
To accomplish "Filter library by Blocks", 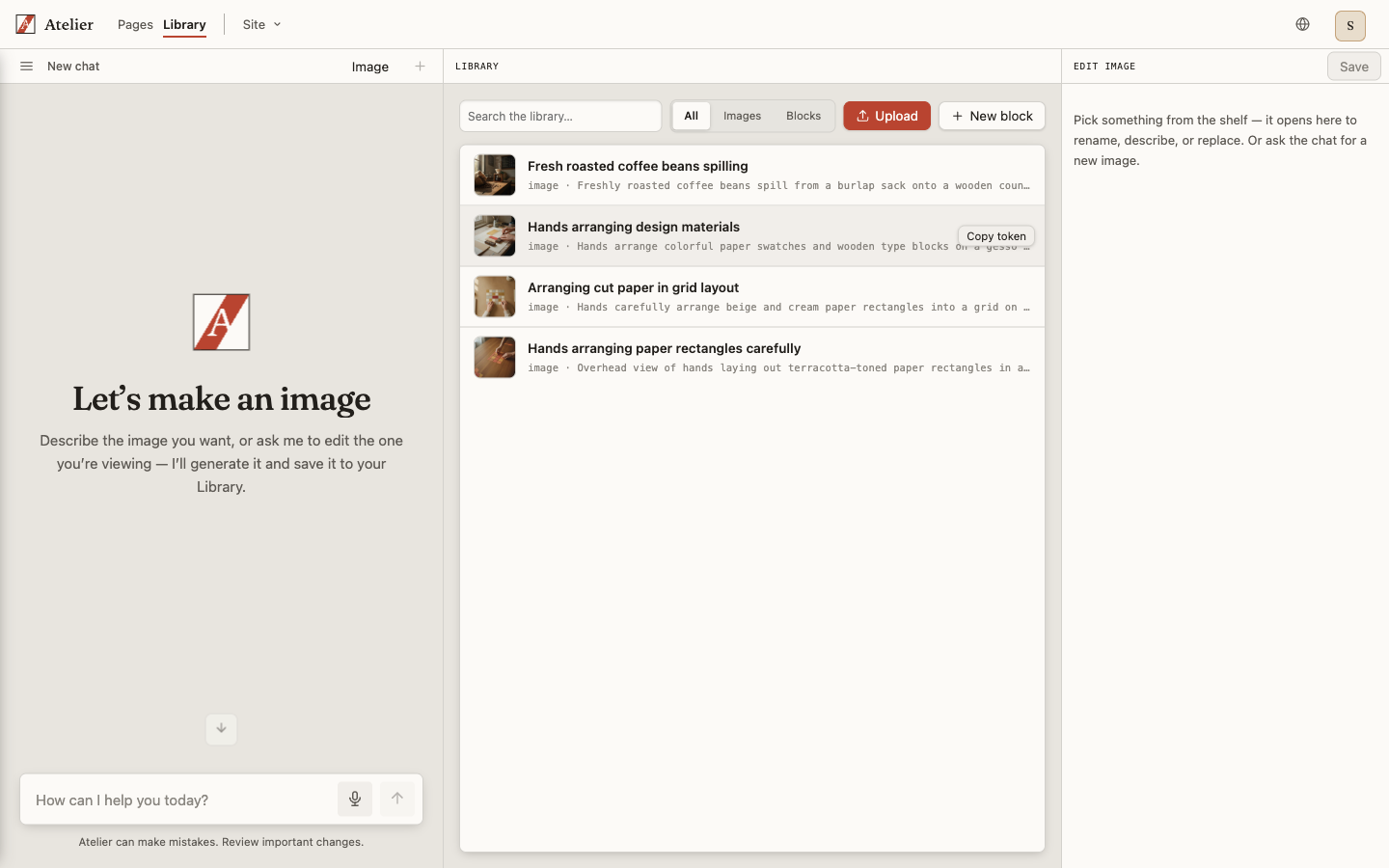I will point(803,116).
